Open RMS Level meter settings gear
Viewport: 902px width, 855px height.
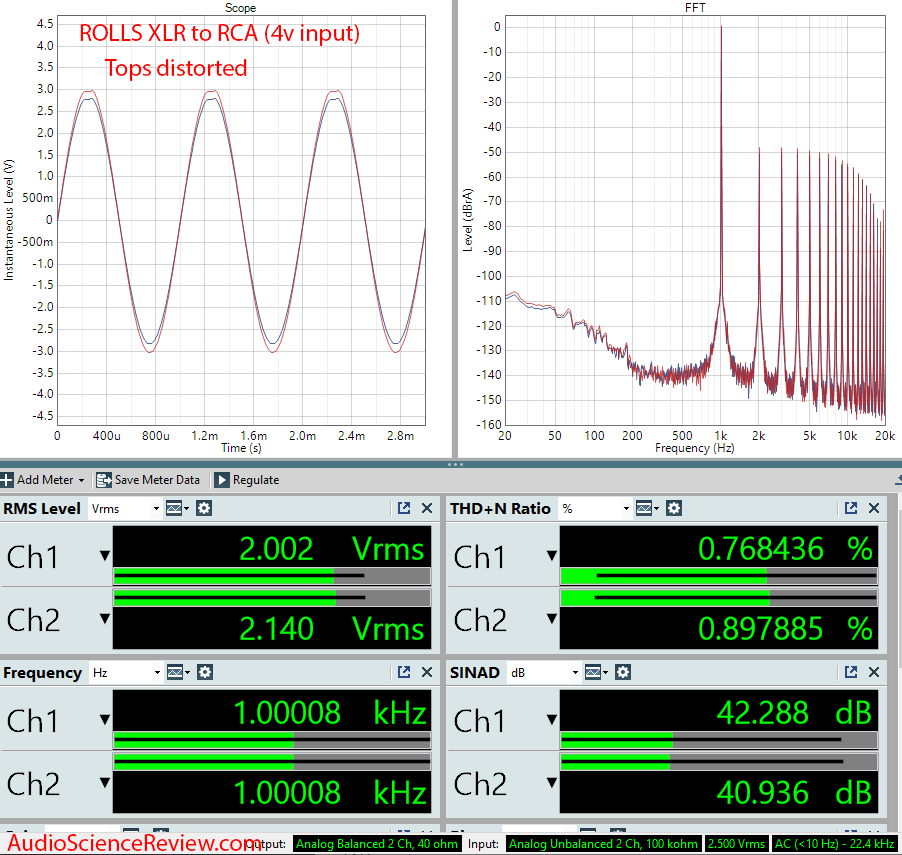pos(204,509)
